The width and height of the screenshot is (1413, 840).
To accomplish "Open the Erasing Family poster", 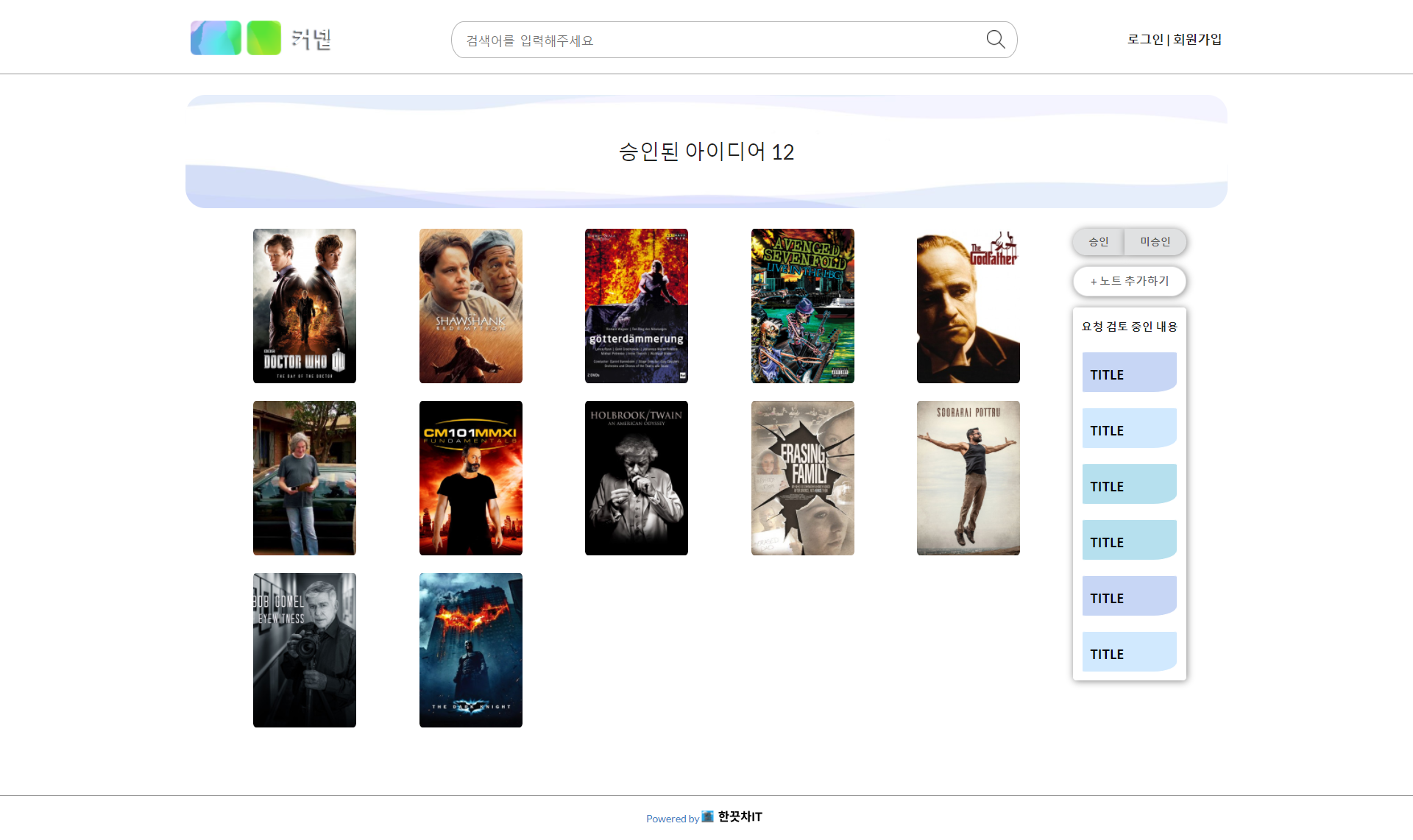I will pyautogui.click(x=802, y=478).
